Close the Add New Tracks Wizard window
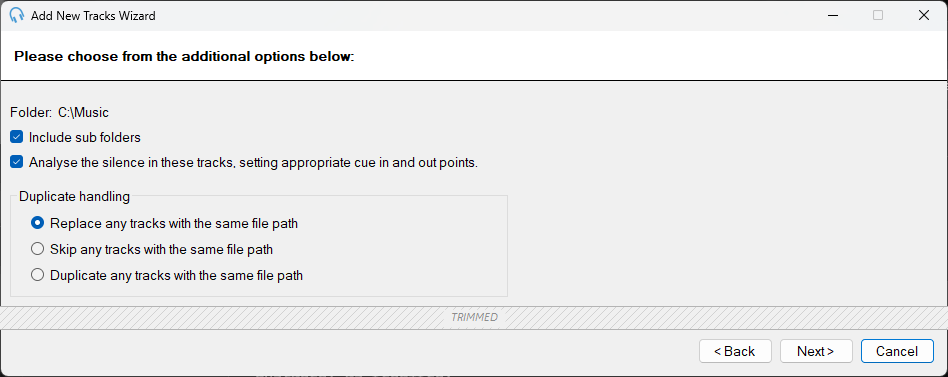This screenshot has width=948, height=377. click(x=924, y=15)
